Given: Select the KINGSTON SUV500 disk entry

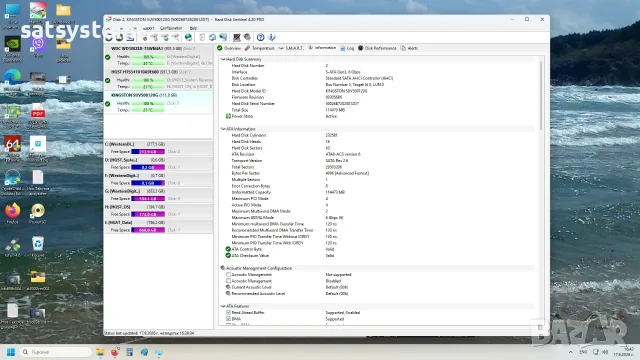Looking at the screenshot, I should (x=158, y=102).
